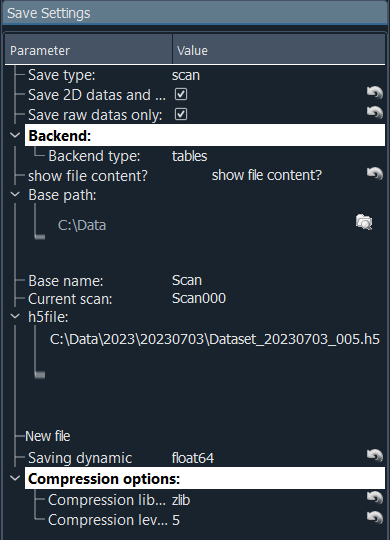The height and width of the screenshot is (540, 390).
Task: Collapse the h5file group
Action: coord(15,316)
